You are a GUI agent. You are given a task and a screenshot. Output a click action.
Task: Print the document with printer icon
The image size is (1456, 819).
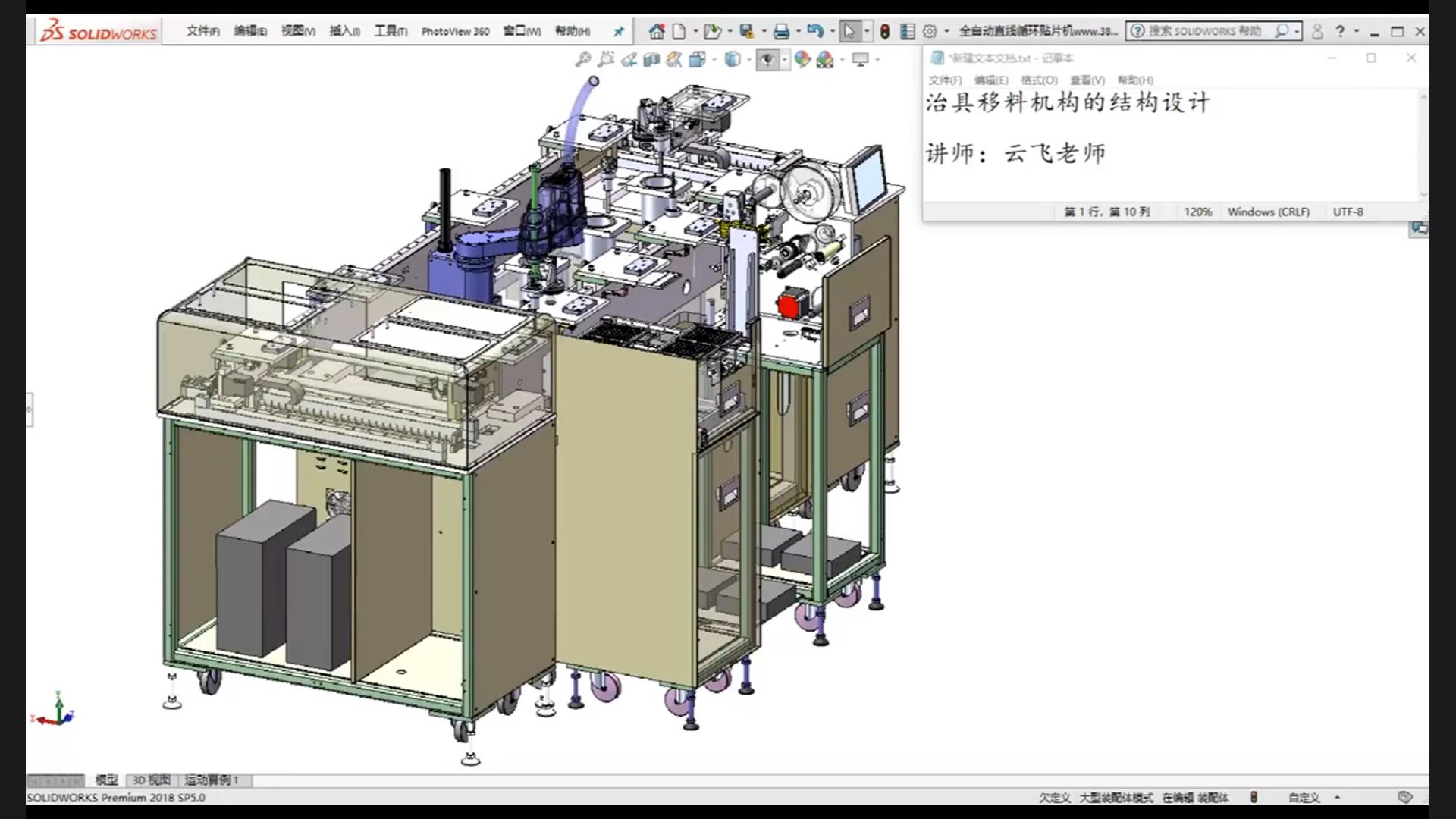click(781, 31)
